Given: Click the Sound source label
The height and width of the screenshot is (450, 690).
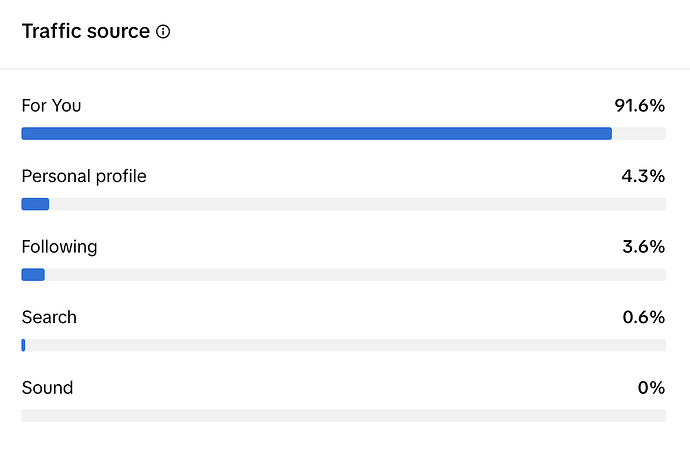Looking at the screenshot, I should click(x=47, y=388).
